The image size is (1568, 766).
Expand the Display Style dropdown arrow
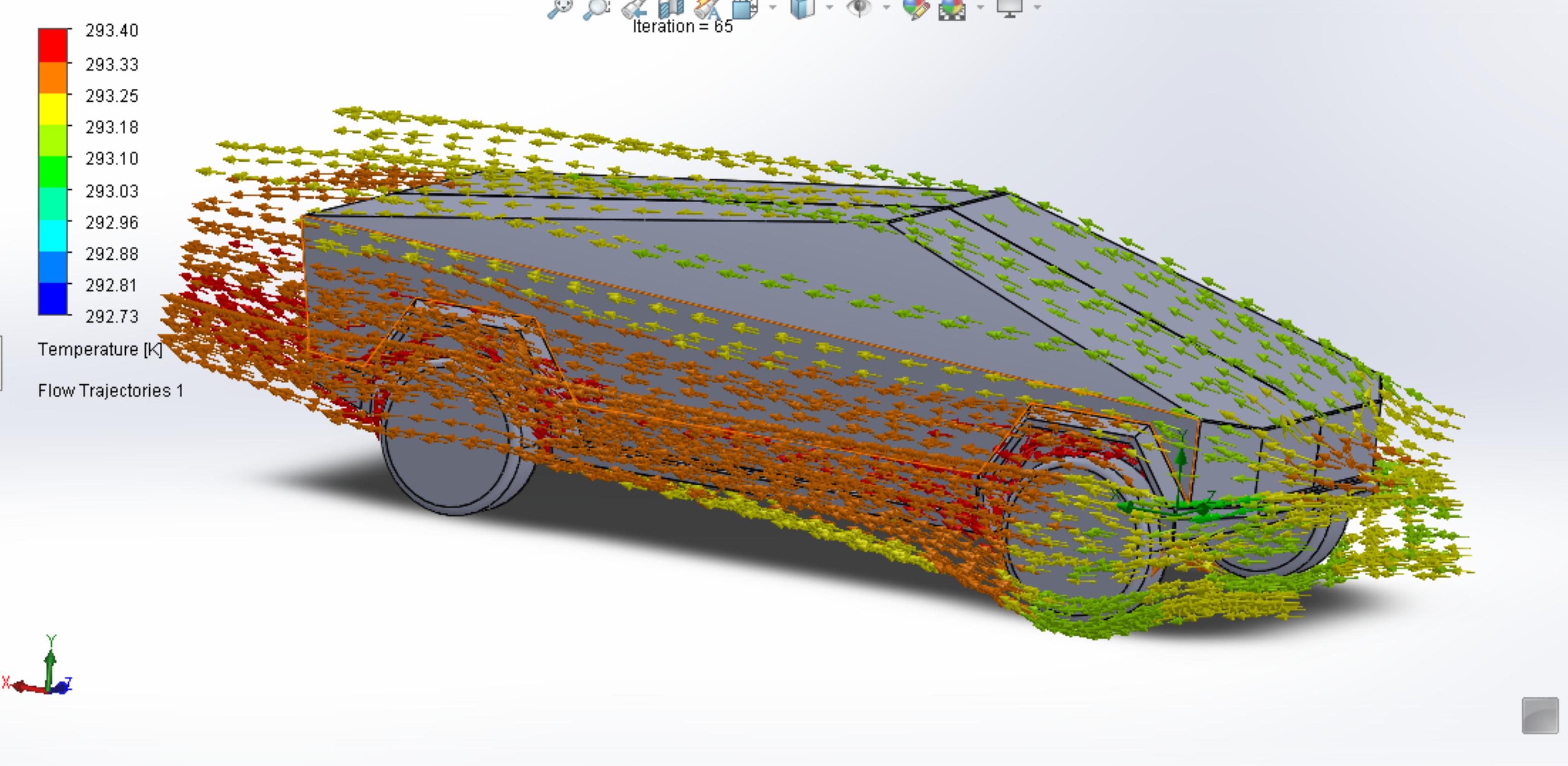(x=830, y=7)
